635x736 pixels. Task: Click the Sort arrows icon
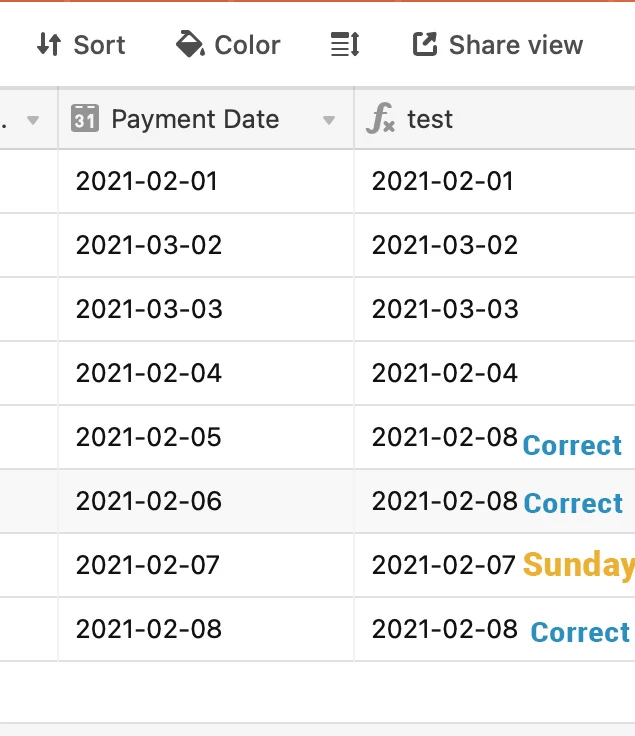tap(49, 45)
